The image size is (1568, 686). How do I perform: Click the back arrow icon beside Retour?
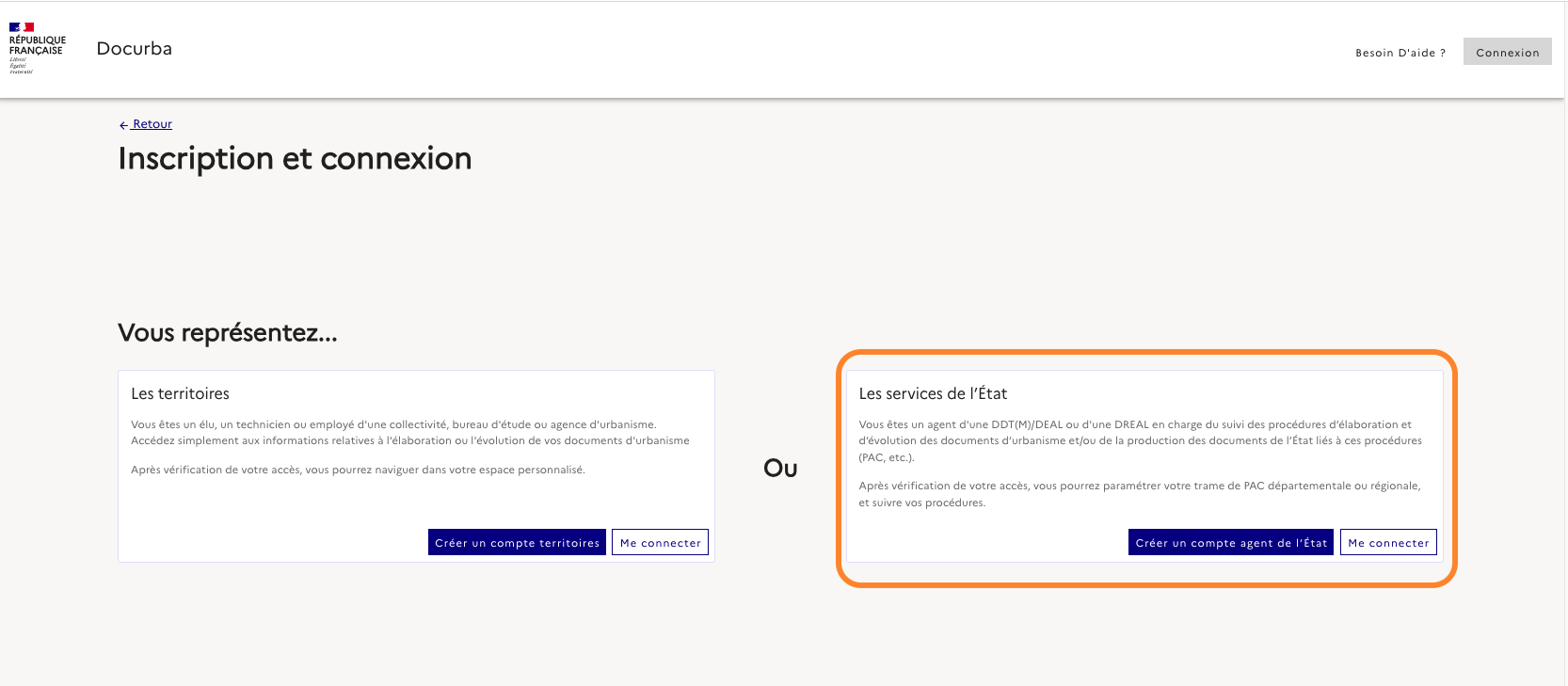123,125
